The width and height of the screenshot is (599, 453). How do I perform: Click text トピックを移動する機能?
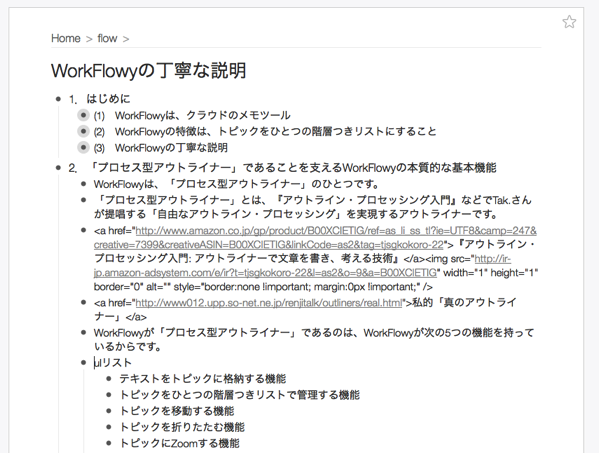click(177, 411)
